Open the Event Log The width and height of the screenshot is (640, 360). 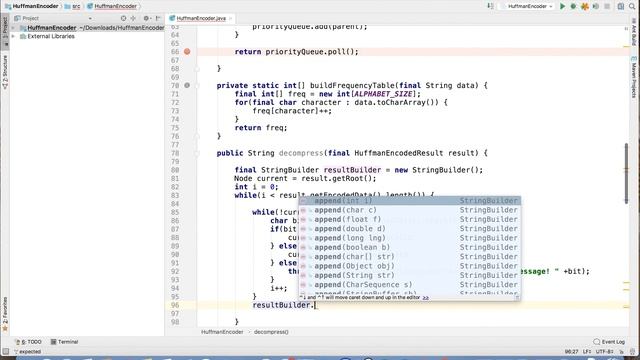(x=609, y=342)
